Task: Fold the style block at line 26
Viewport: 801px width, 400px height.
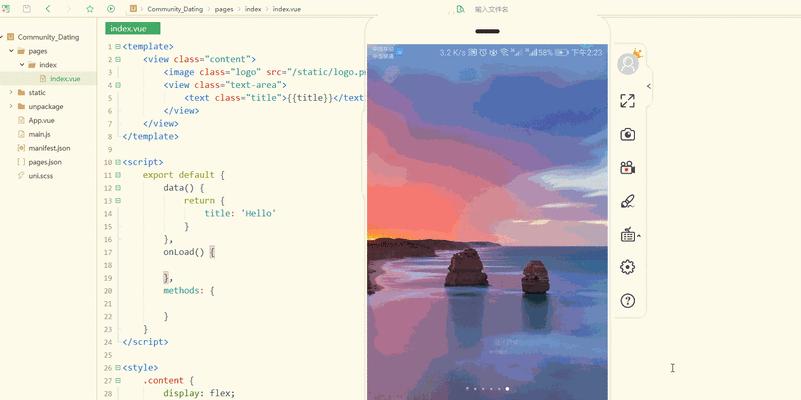Action: [118, 367]
